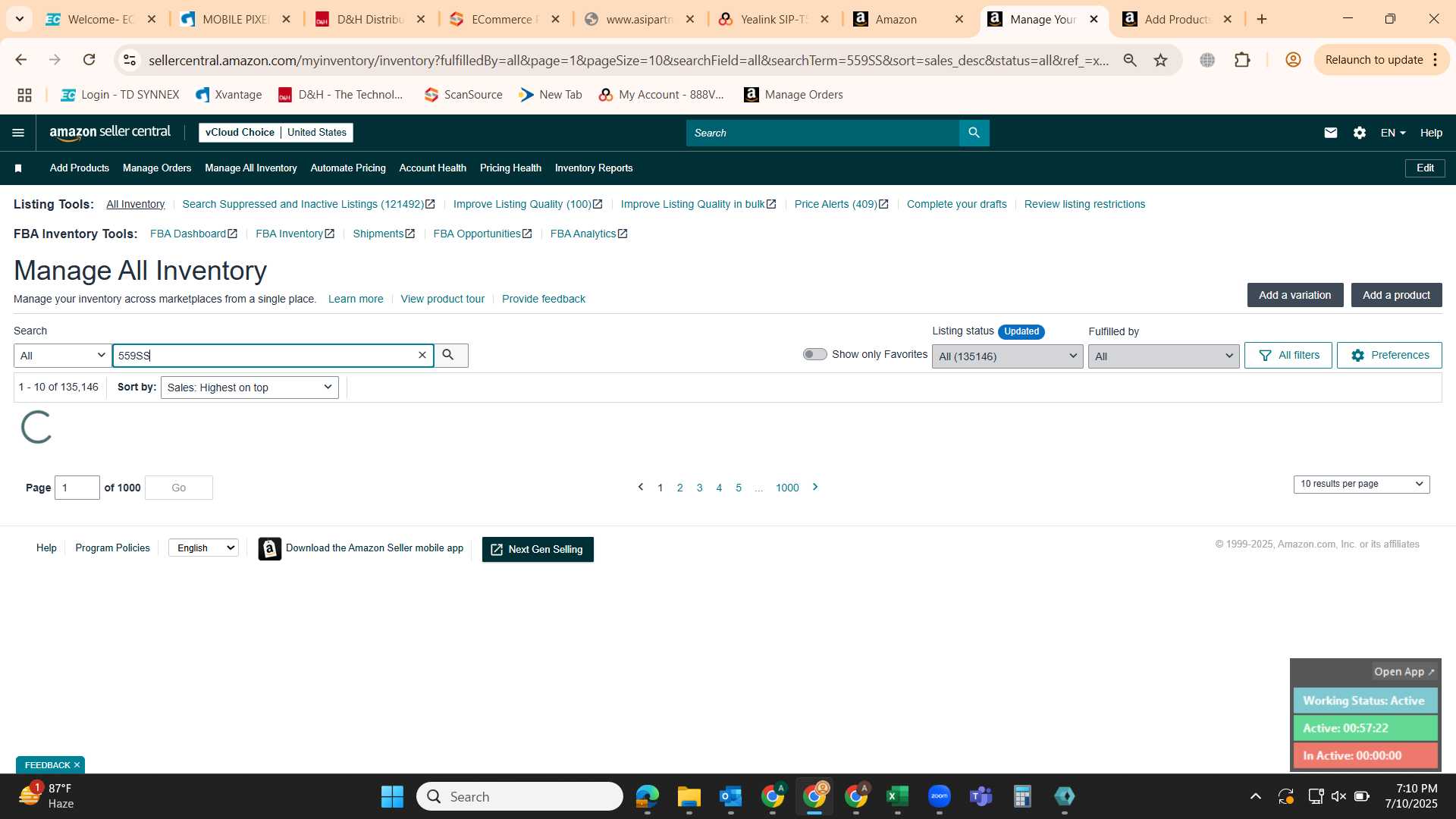
Task: Click the Add a variation button
Action: 1294,295
